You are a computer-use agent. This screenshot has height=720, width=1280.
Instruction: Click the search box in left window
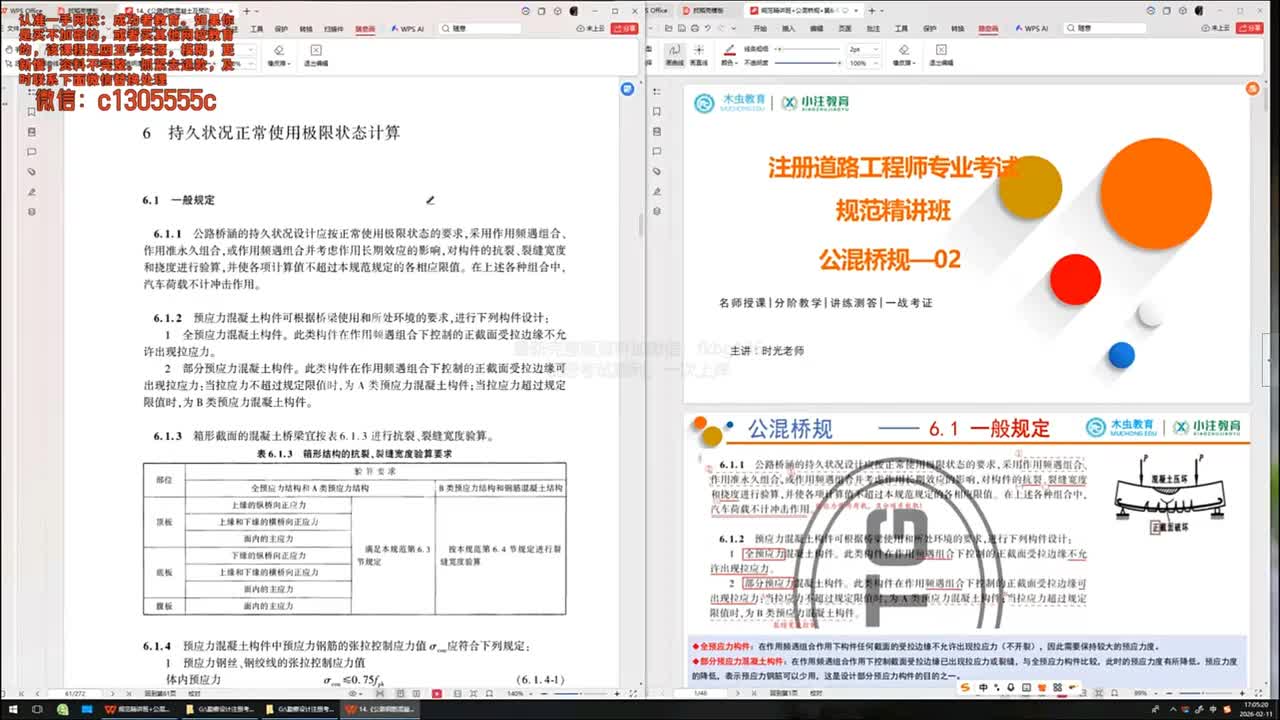pyautogui.click(x=478, y=29)
